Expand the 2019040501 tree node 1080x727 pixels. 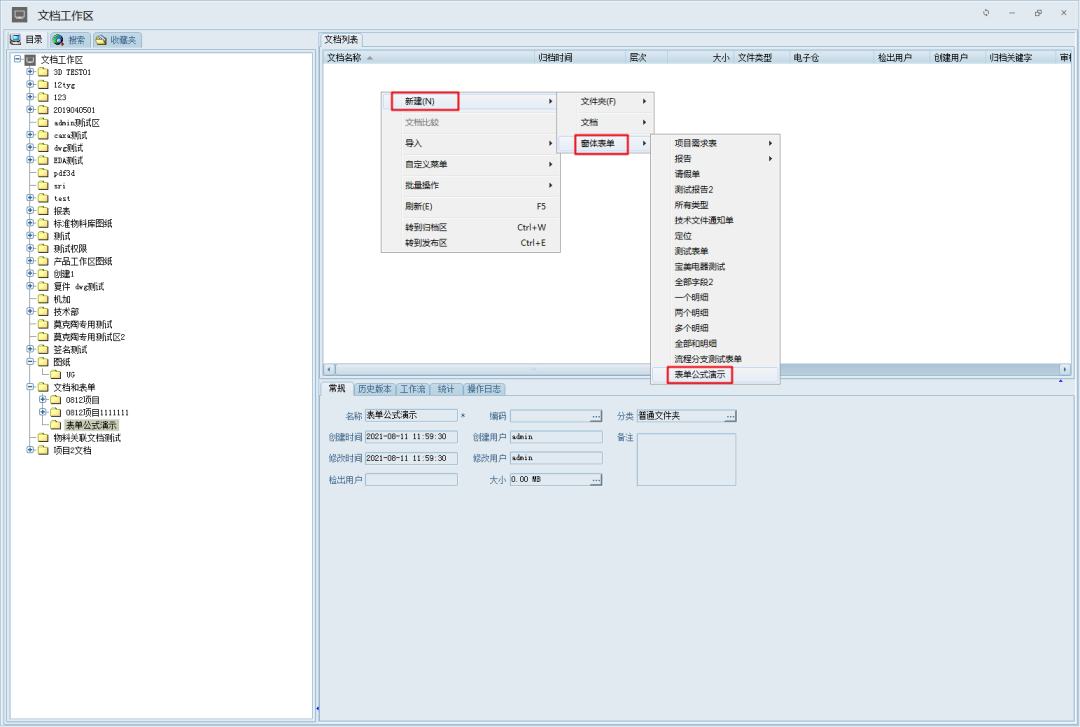pos(30,110)
